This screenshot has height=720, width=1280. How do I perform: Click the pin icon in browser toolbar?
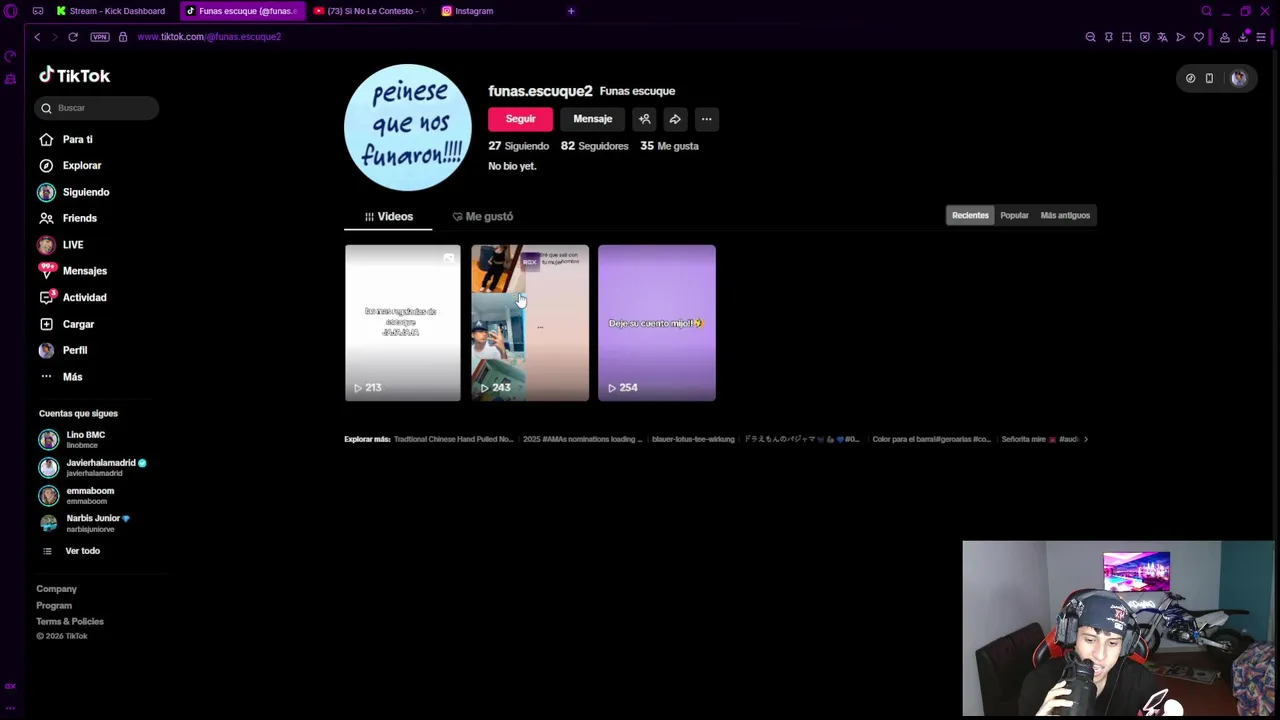(1109, 37)
